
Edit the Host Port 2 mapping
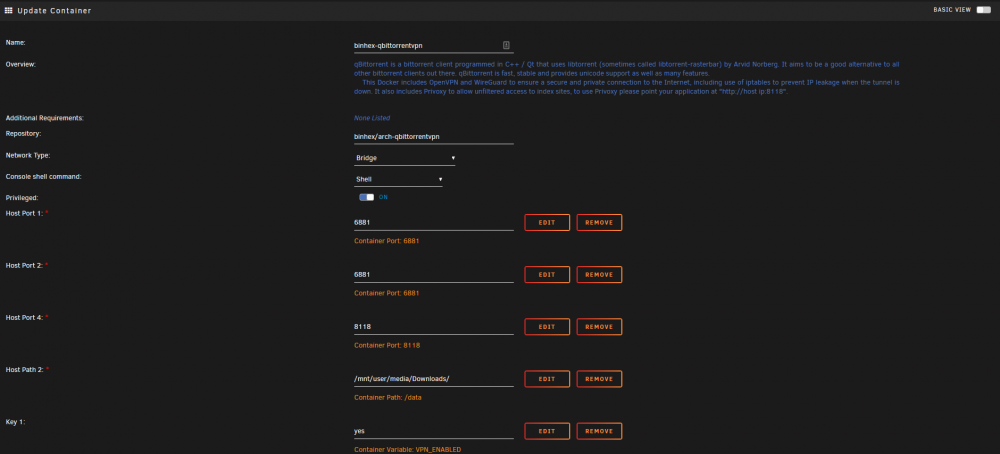click(547, 274)
